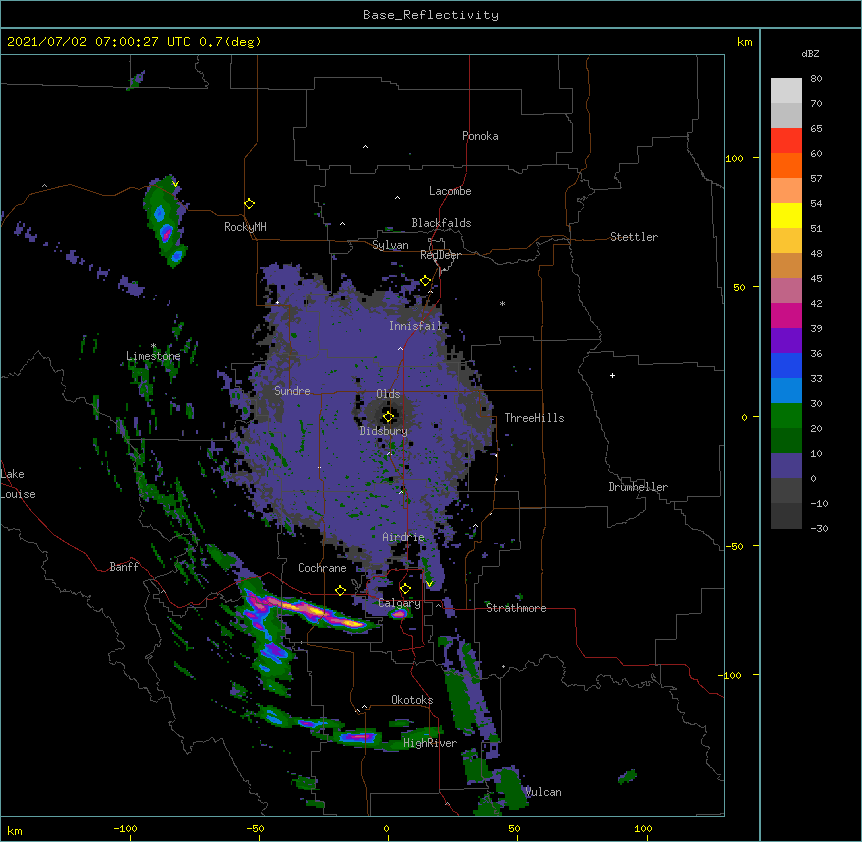The height and width of the screenshot is (842, 862).
Task: Click the white asterisk marker east of Innisfail
Action: click(x=502, y=304)
